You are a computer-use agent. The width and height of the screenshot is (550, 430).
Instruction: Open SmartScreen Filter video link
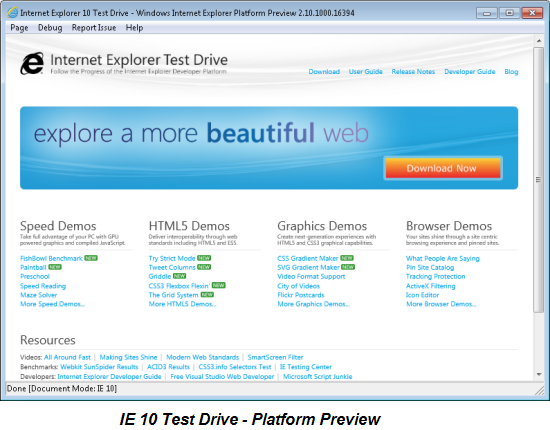(275, 357)
